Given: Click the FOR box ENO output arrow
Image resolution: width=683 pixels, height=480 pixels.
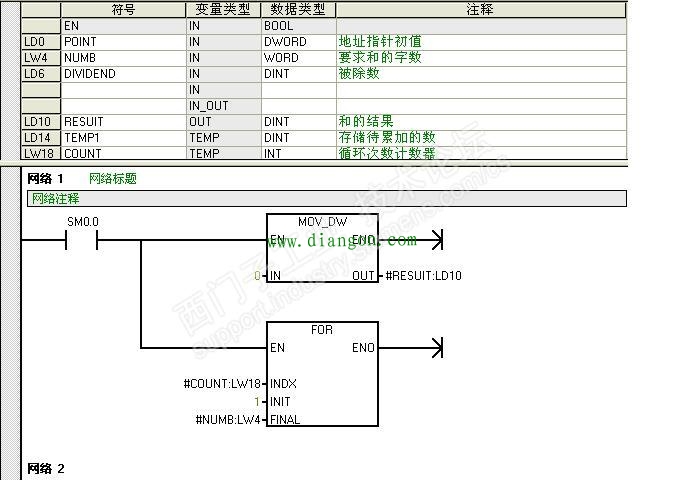Looking at the screenshot, I should 435,348.
